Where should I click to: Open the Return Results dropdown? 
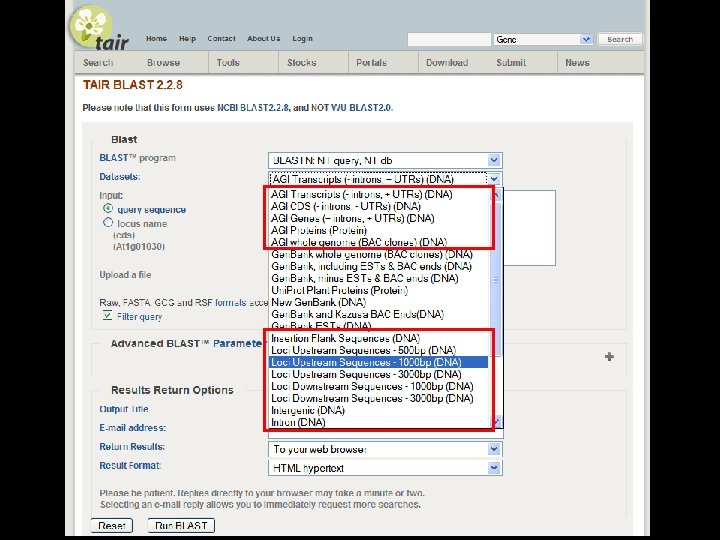click(385, 449)
